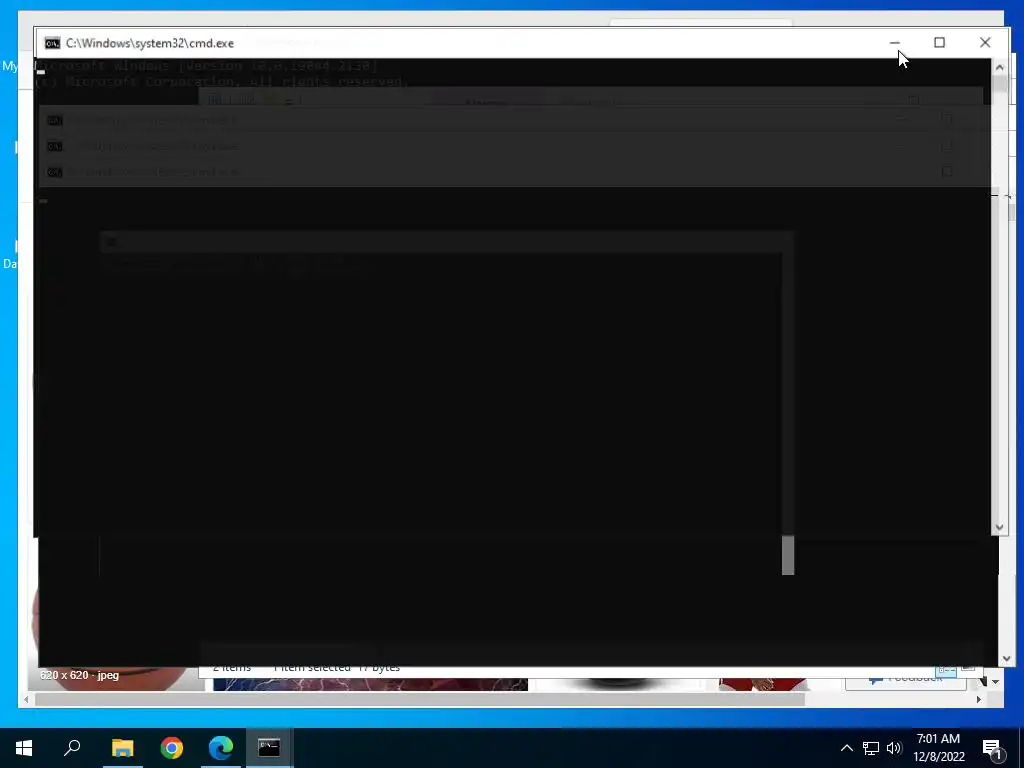Click cmd.exe scrollbar down arrow
Screen dimensions: 1024x768
click(999, 527)
